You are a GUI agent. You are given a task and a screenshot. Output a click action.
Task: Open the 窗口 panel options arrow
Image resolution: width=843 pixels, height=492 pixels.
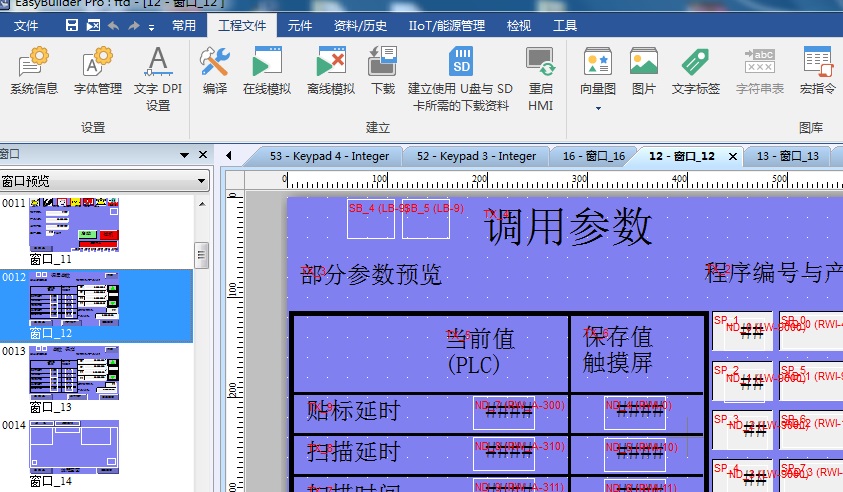(184, 155)
